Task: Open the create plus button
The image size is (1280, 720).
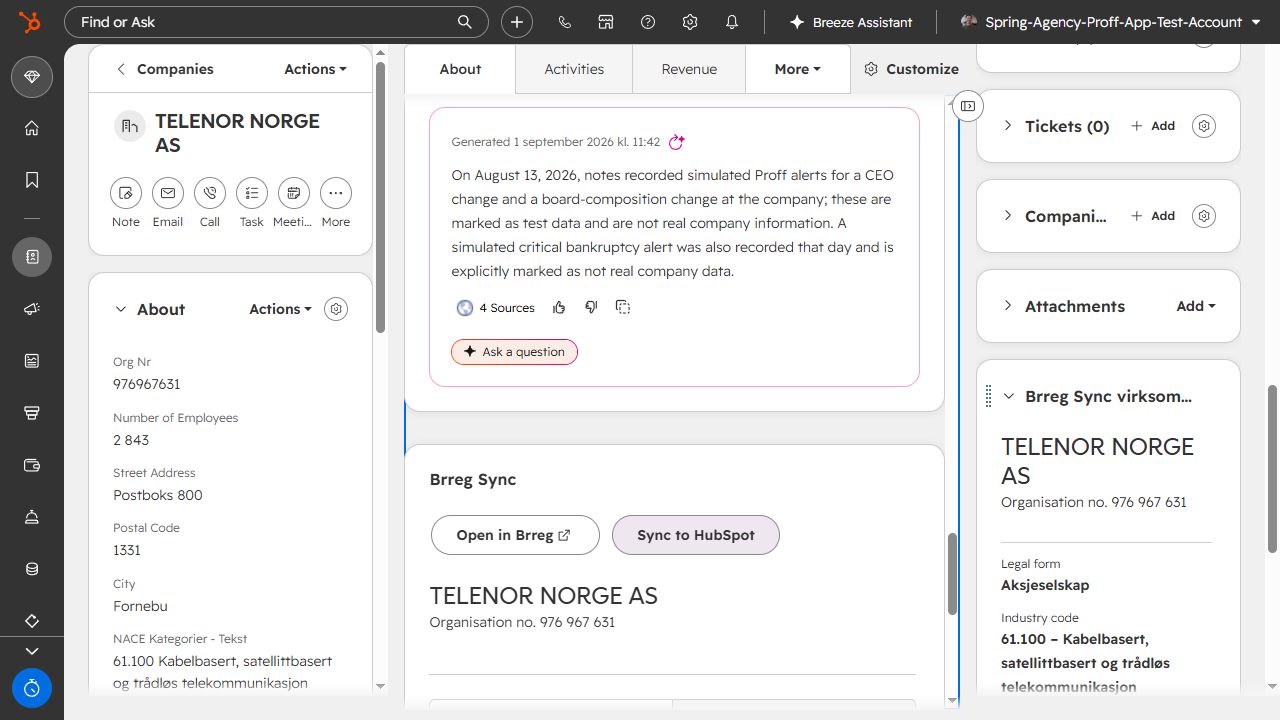Action: tap(517, 22)
